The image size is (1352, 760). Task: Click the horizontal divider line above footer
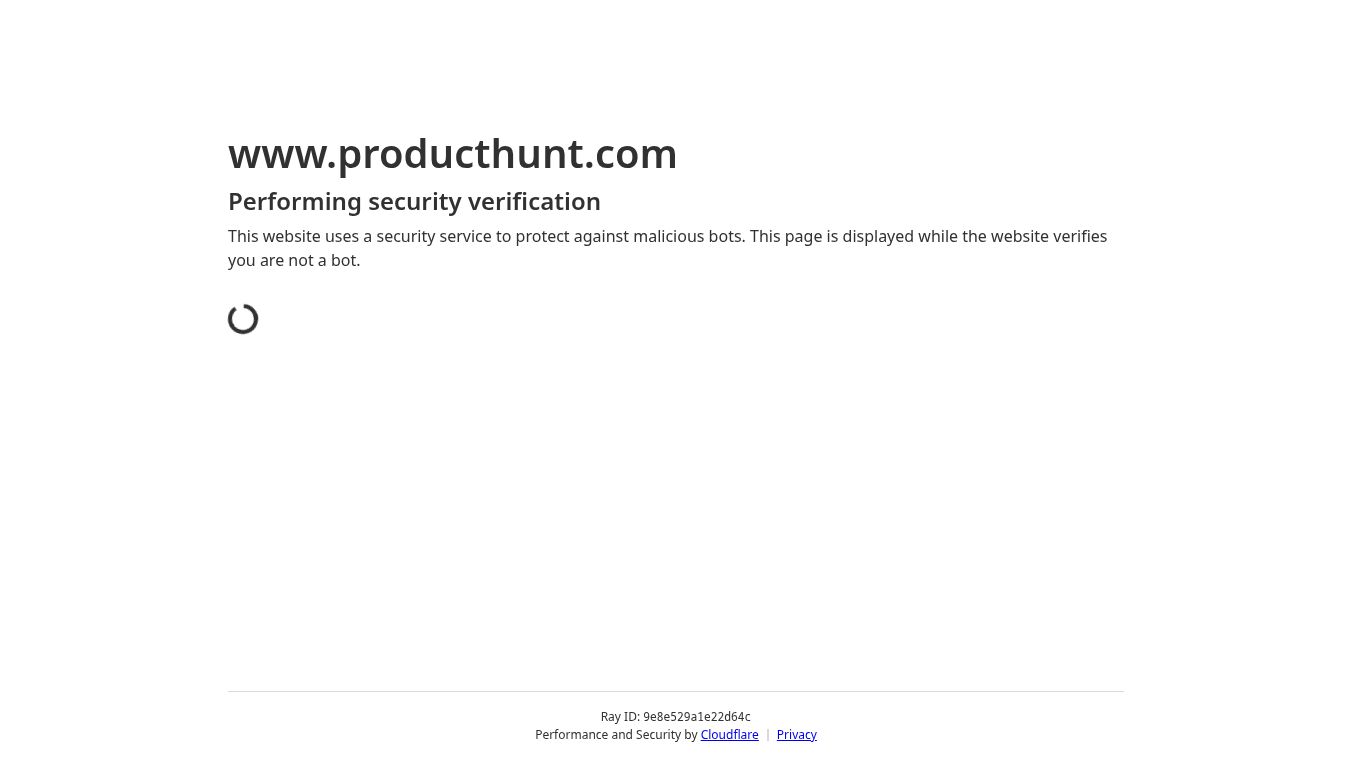click(x=676, y=691)
